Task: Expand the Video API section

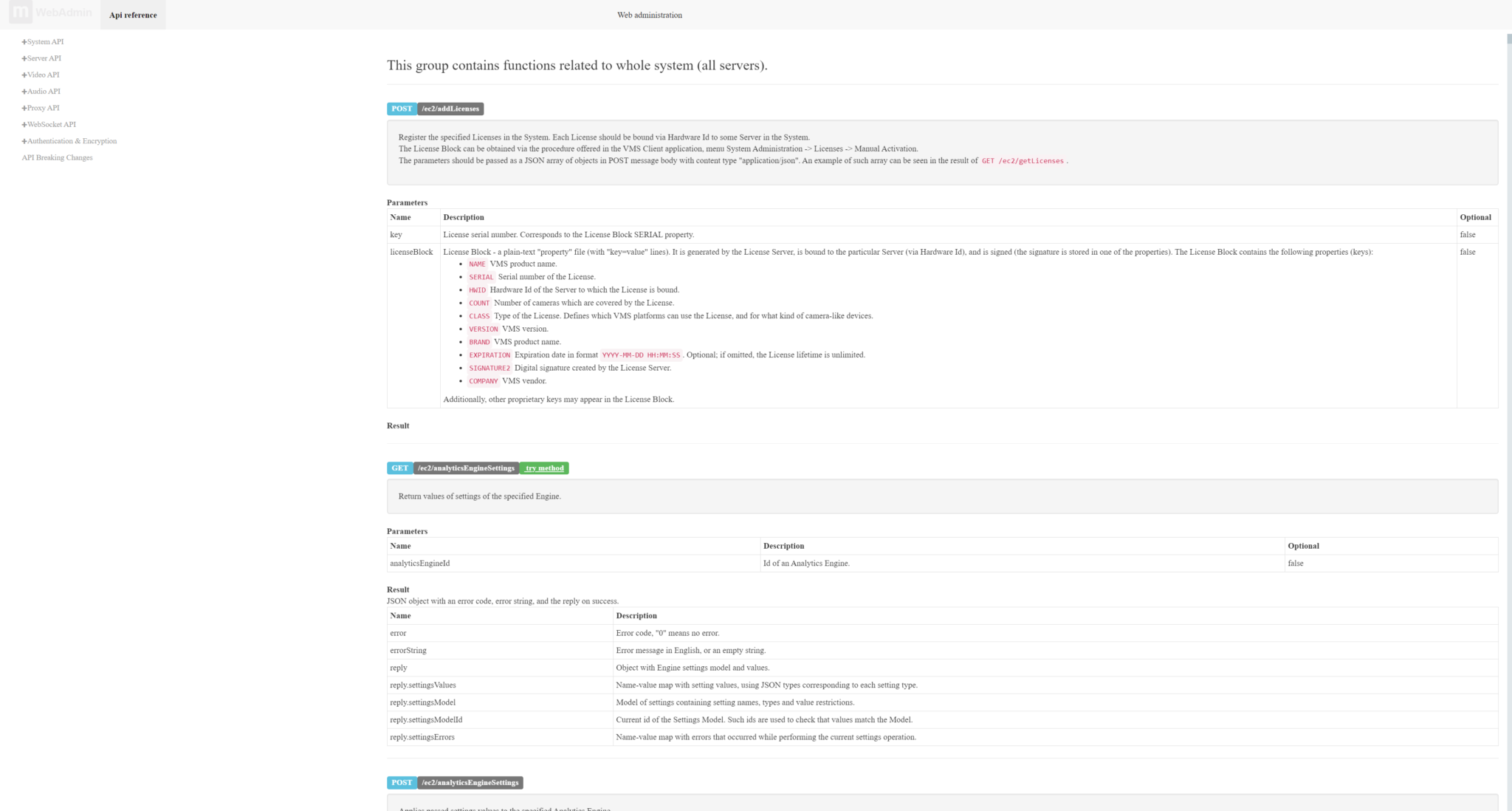Action: point(41,75)
